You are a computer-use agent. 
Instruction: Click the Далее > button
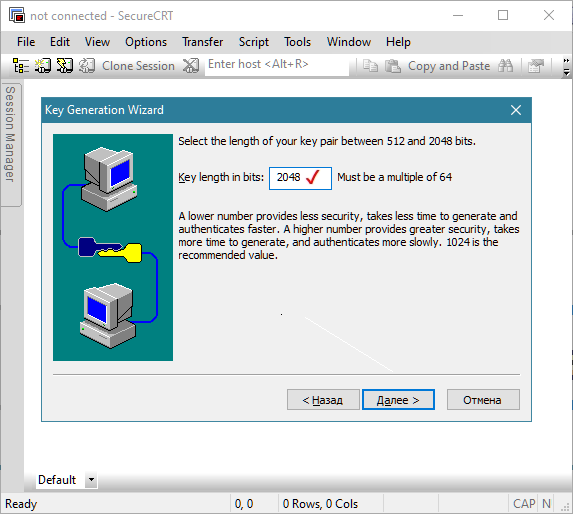coord(398,400)
